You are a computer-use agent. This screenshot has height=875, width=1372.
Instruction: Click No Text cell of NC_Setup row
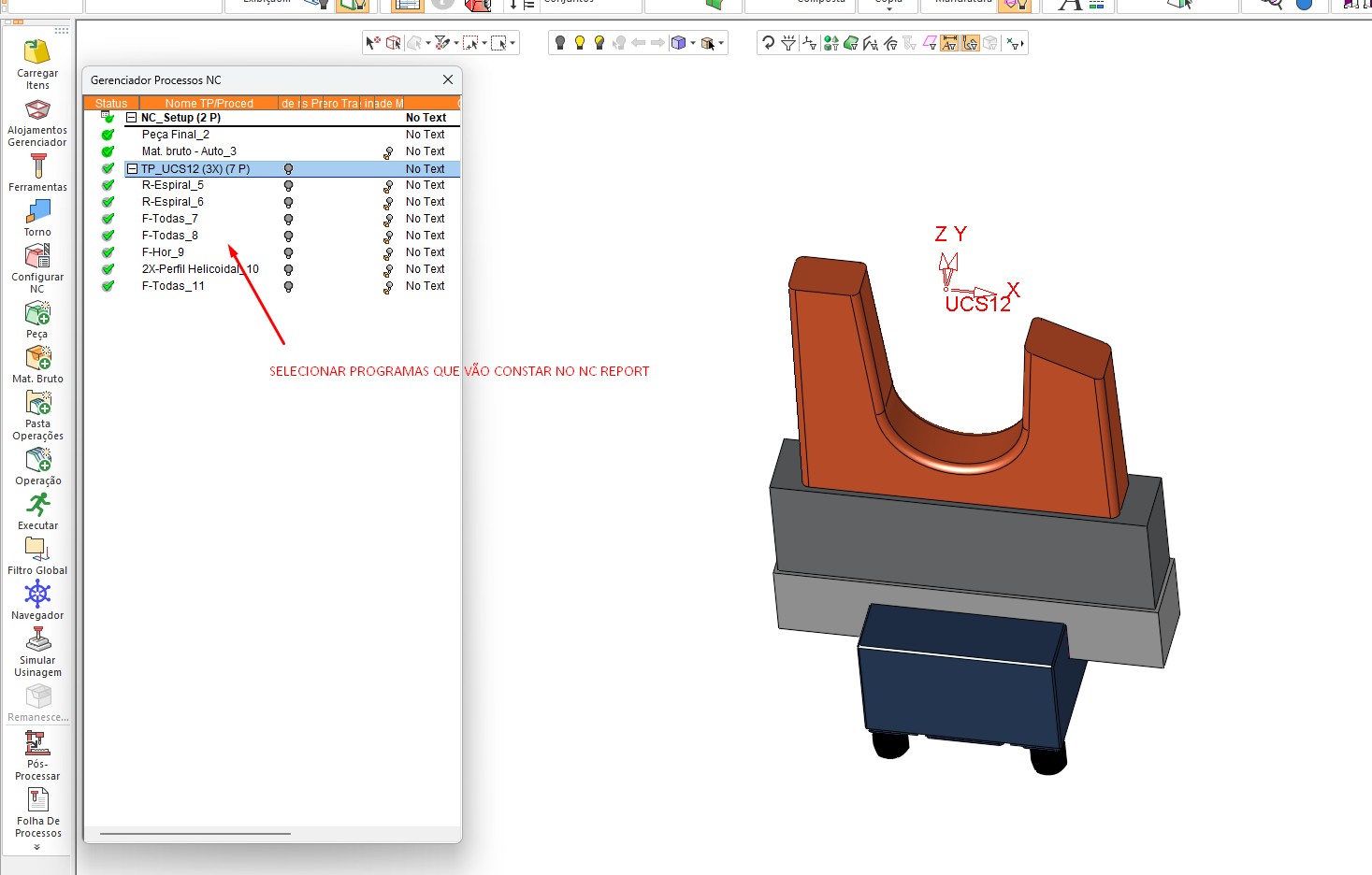coord(426,118)
